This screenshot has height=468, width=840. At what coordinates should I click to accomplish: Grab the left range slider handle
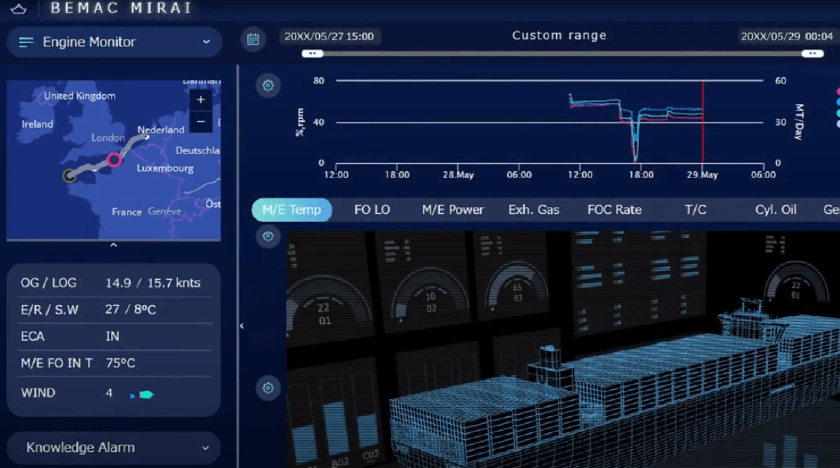point(312,54)
